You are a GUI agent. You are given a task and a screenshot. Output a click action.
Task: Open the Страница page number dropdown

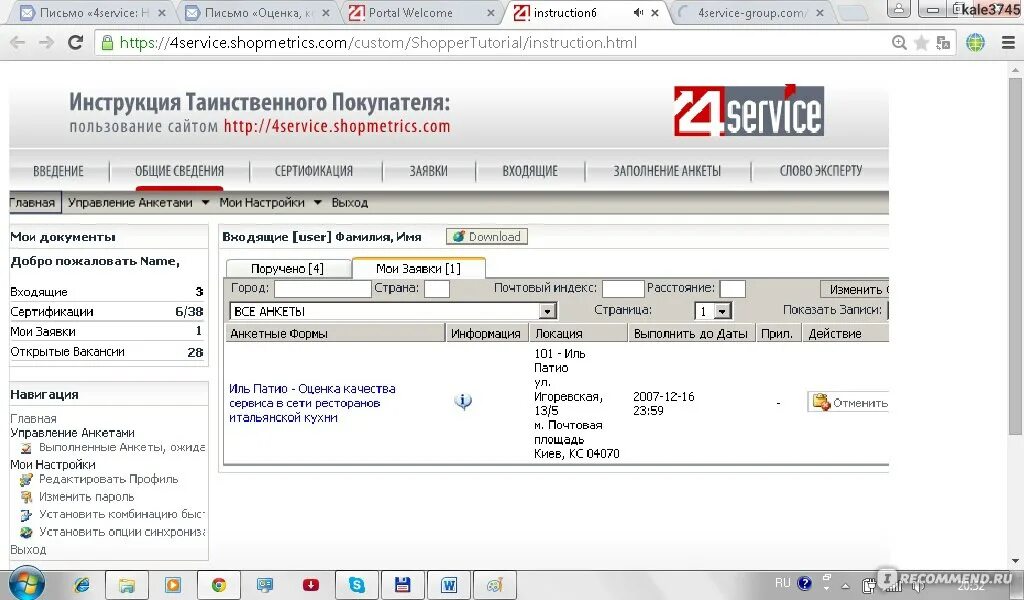[722, 311]
